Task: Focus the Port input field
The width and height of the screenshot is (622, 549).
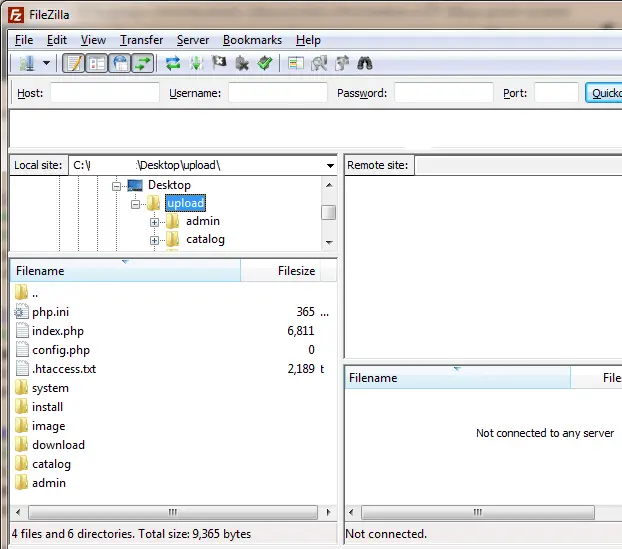Action: [556, 92]
